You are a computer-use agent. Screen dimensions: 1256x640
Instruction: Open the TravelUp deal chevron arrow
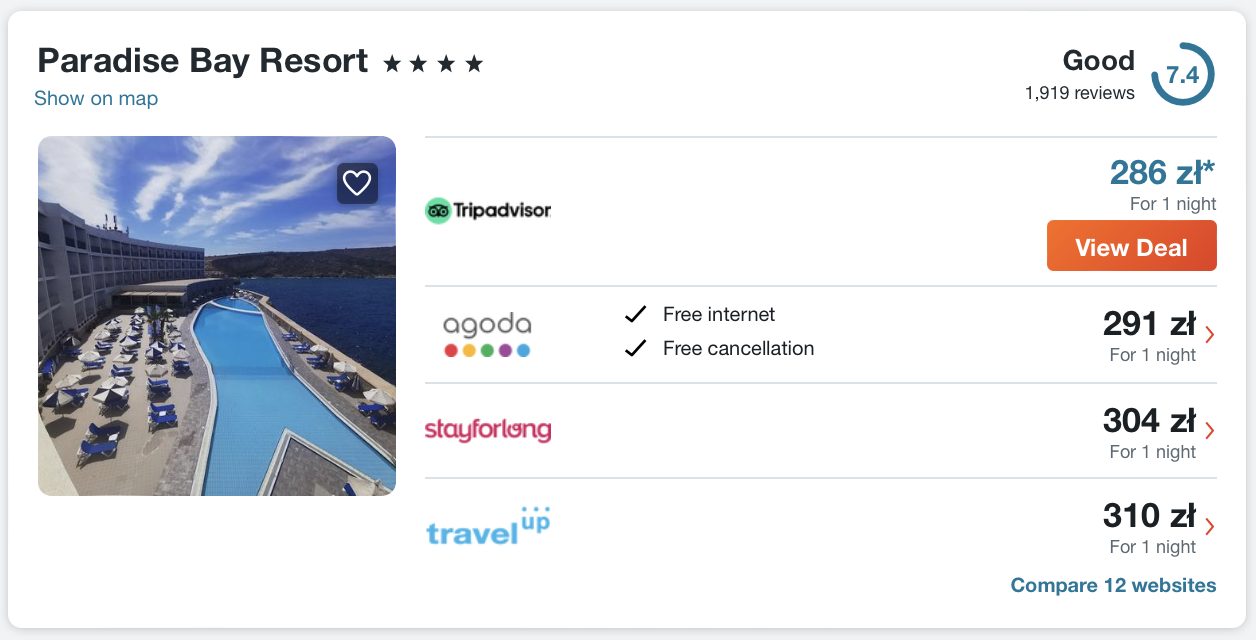point(1210,527)
